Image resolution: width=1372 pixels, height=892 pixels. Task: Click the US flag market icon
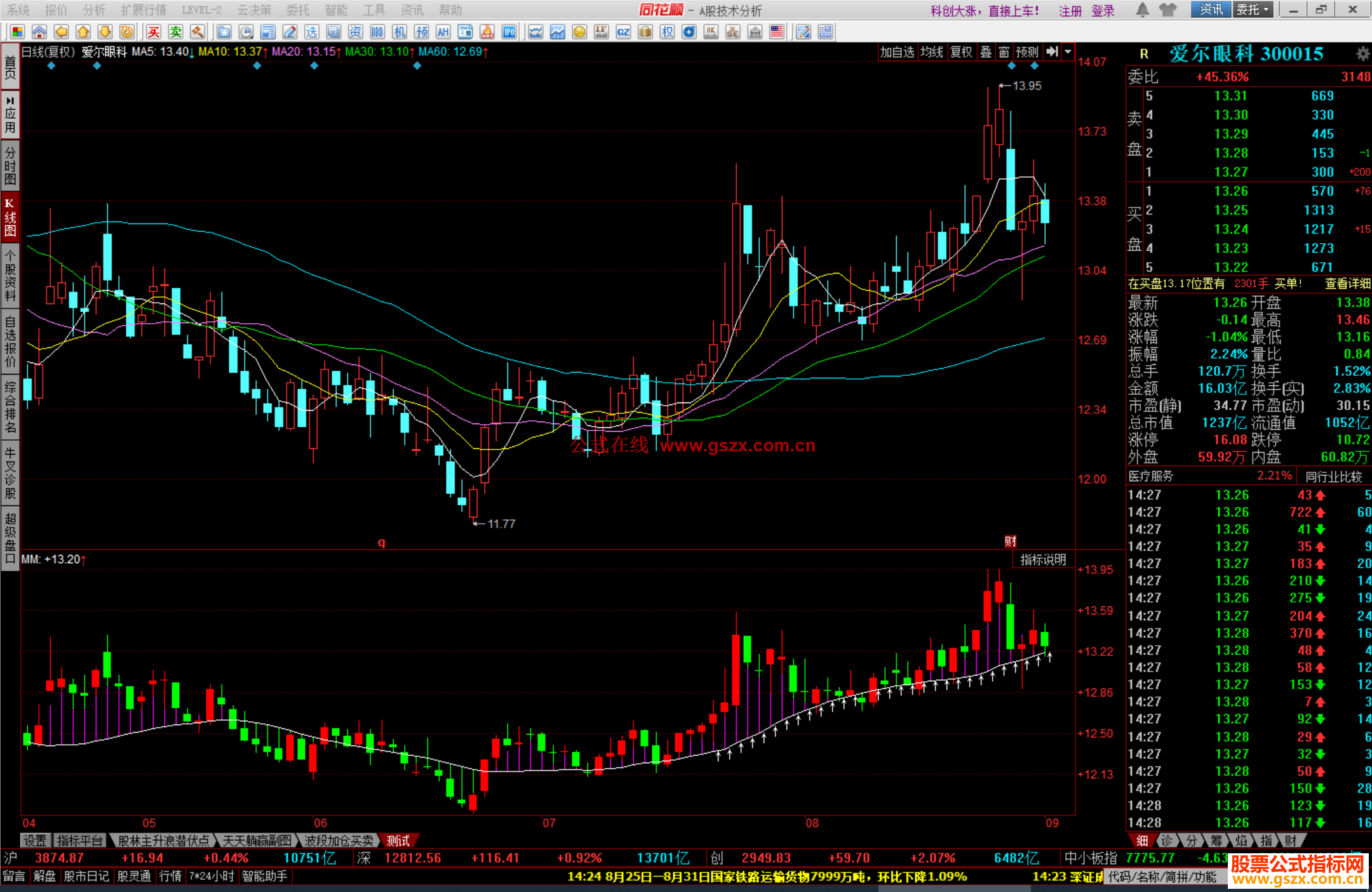(x=776, y=32)
